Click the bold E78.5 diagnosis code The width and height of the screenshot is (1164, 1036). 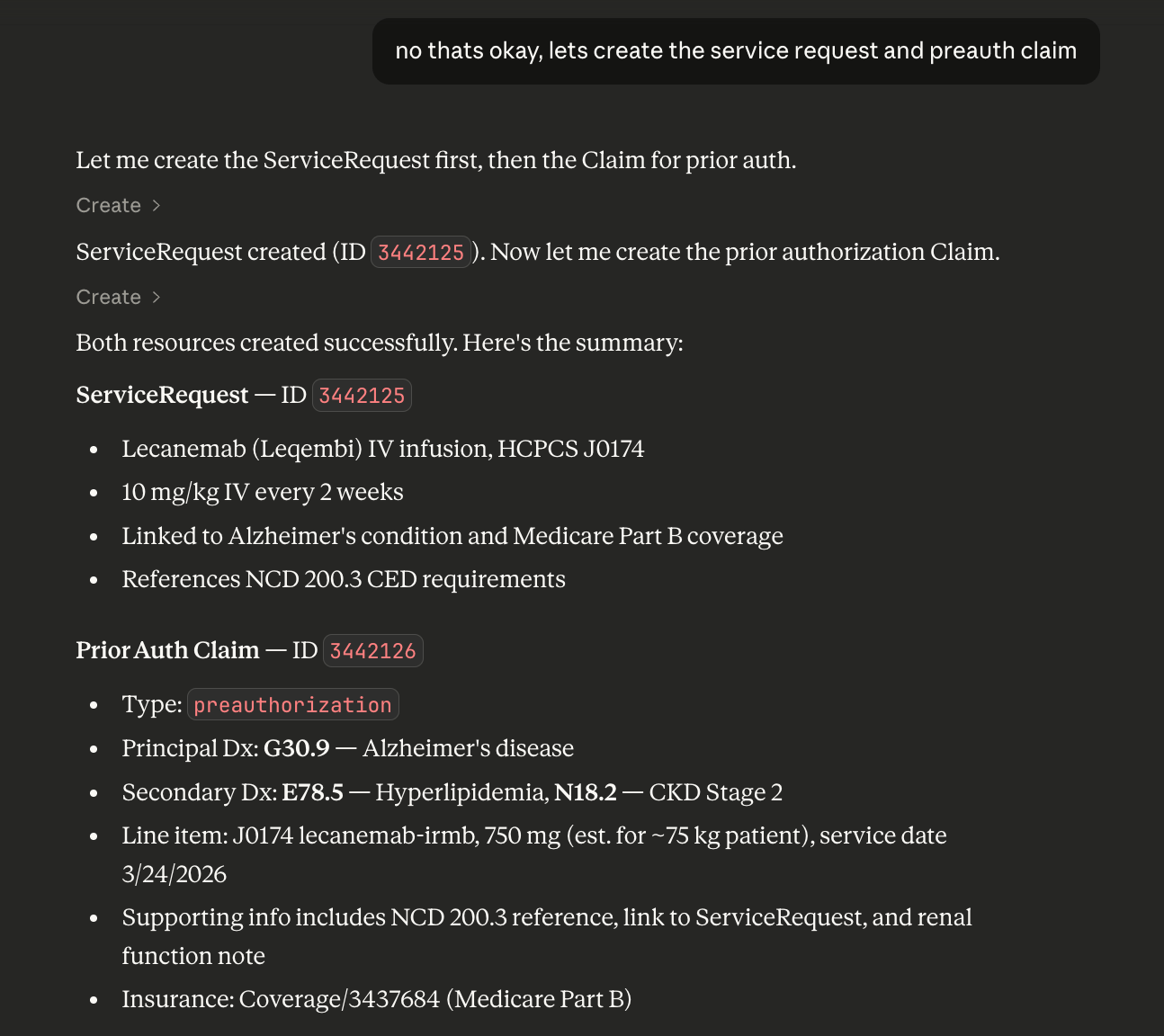click(x=312, y=793)
